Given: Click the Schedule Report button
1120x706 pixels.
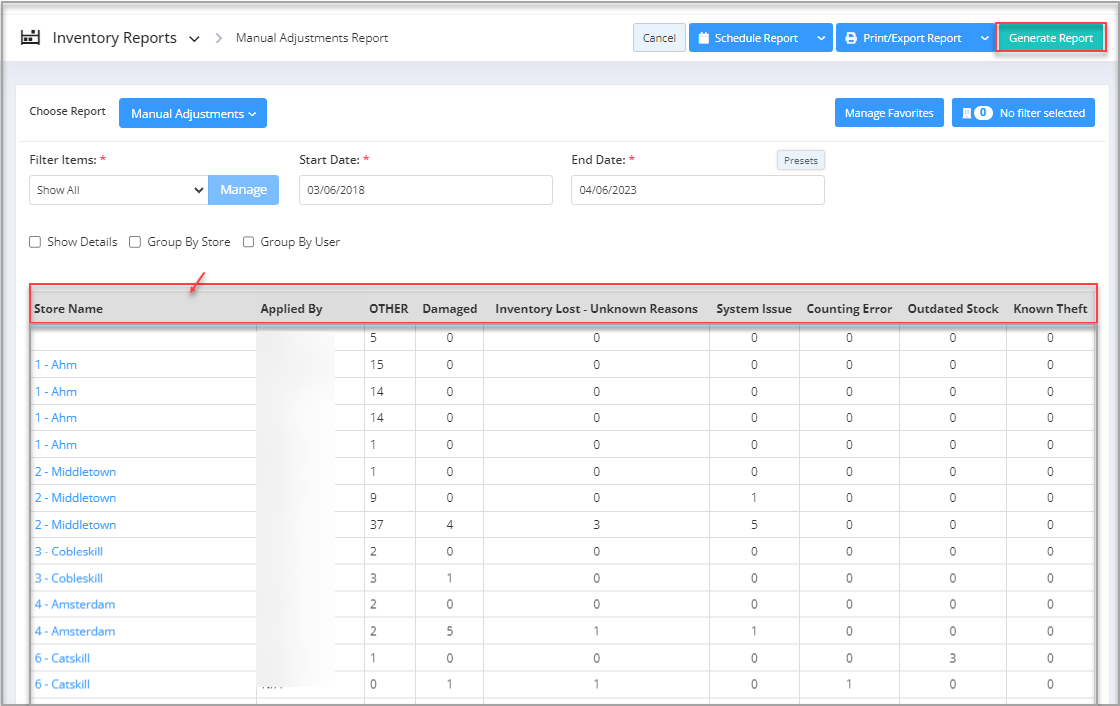Looking at the screenshot, I should pyautogui.click(x=750, y=38).
